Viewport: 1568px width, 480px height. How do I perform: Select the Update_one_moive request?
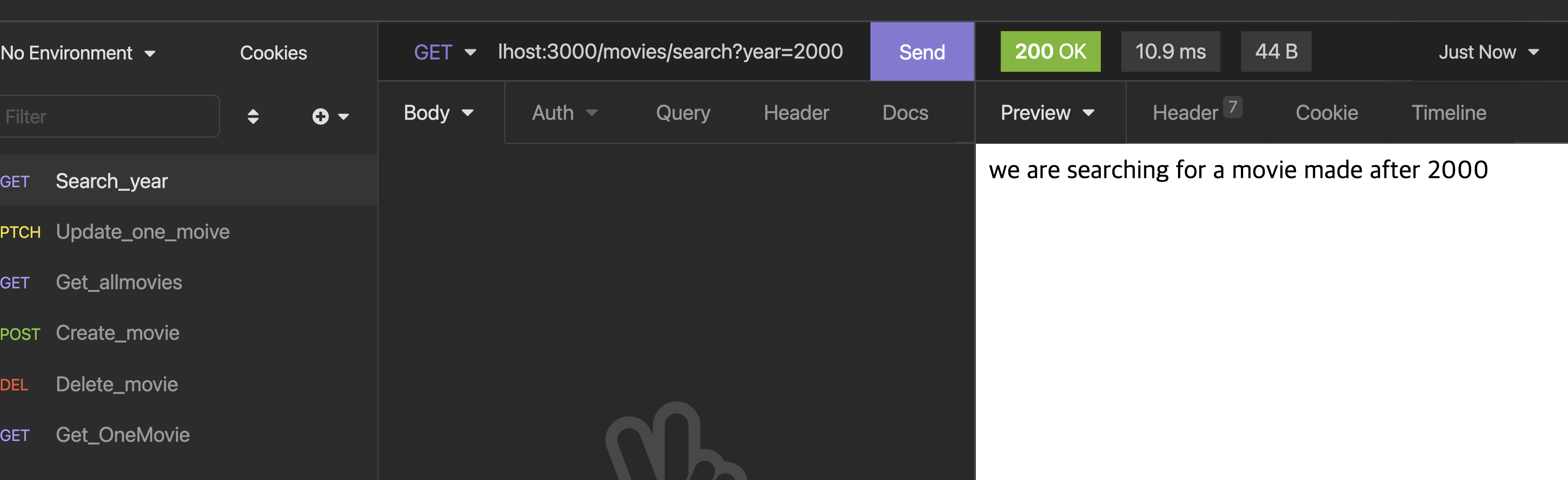(x=142, y=232)
